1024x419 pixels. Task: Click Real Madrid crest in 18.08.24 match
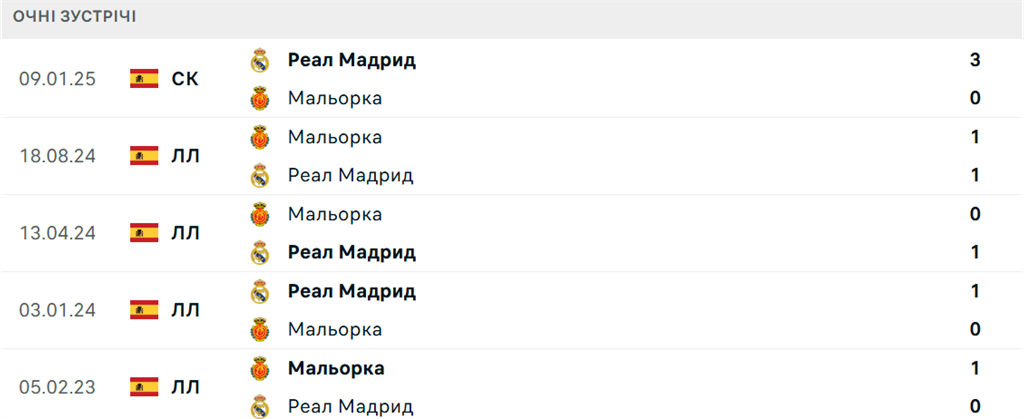coord(260,176)
